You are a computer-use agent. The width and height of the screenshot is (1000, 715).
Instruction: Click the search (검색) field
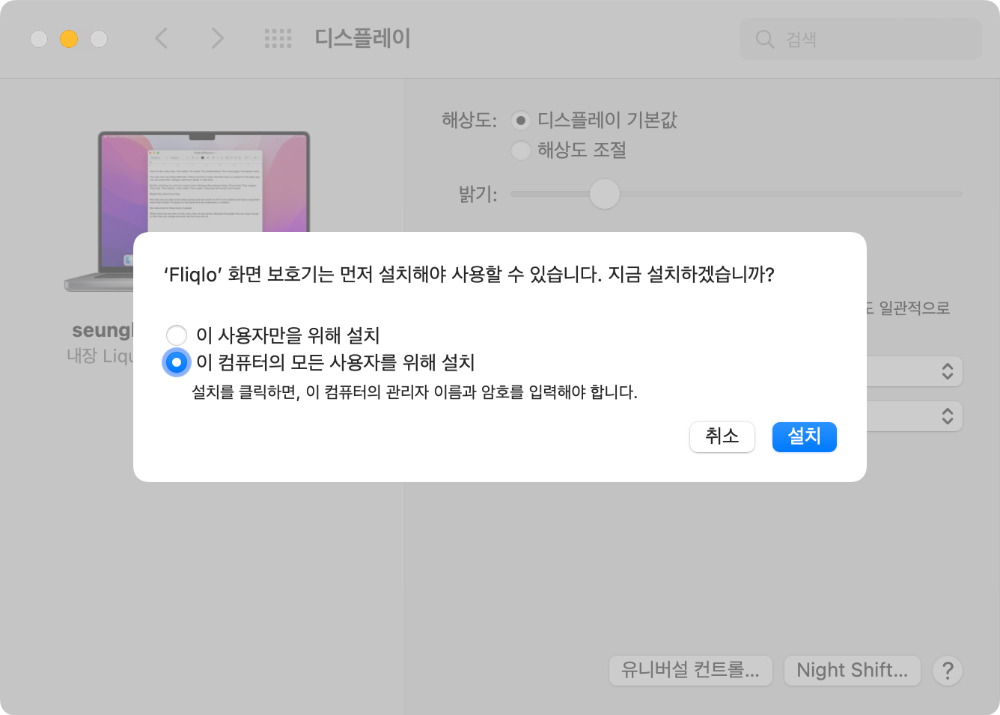pyautogui.click(x=860, y=39)
